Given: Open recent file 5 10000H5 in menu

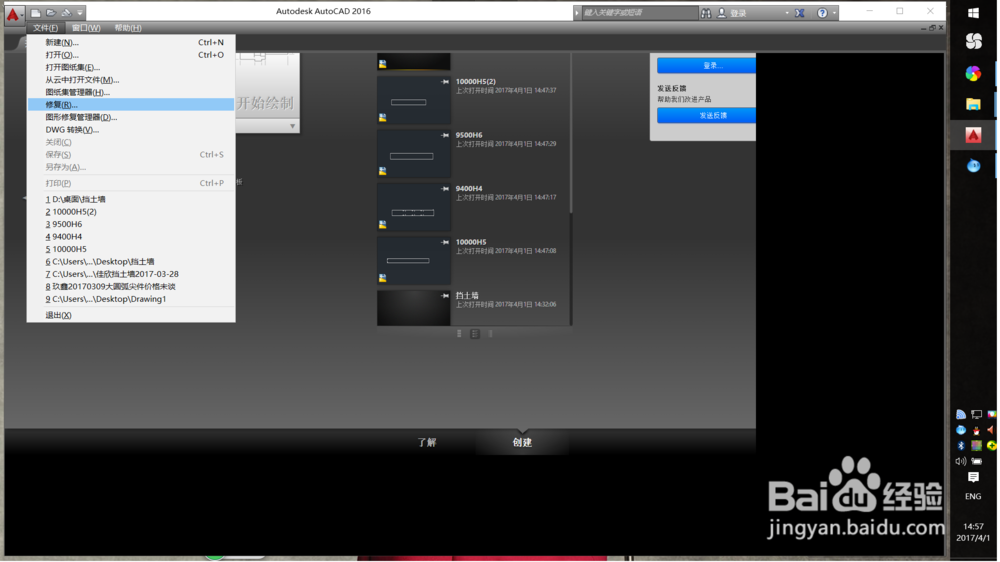Looking at the screenshot, I should point(131,249).
